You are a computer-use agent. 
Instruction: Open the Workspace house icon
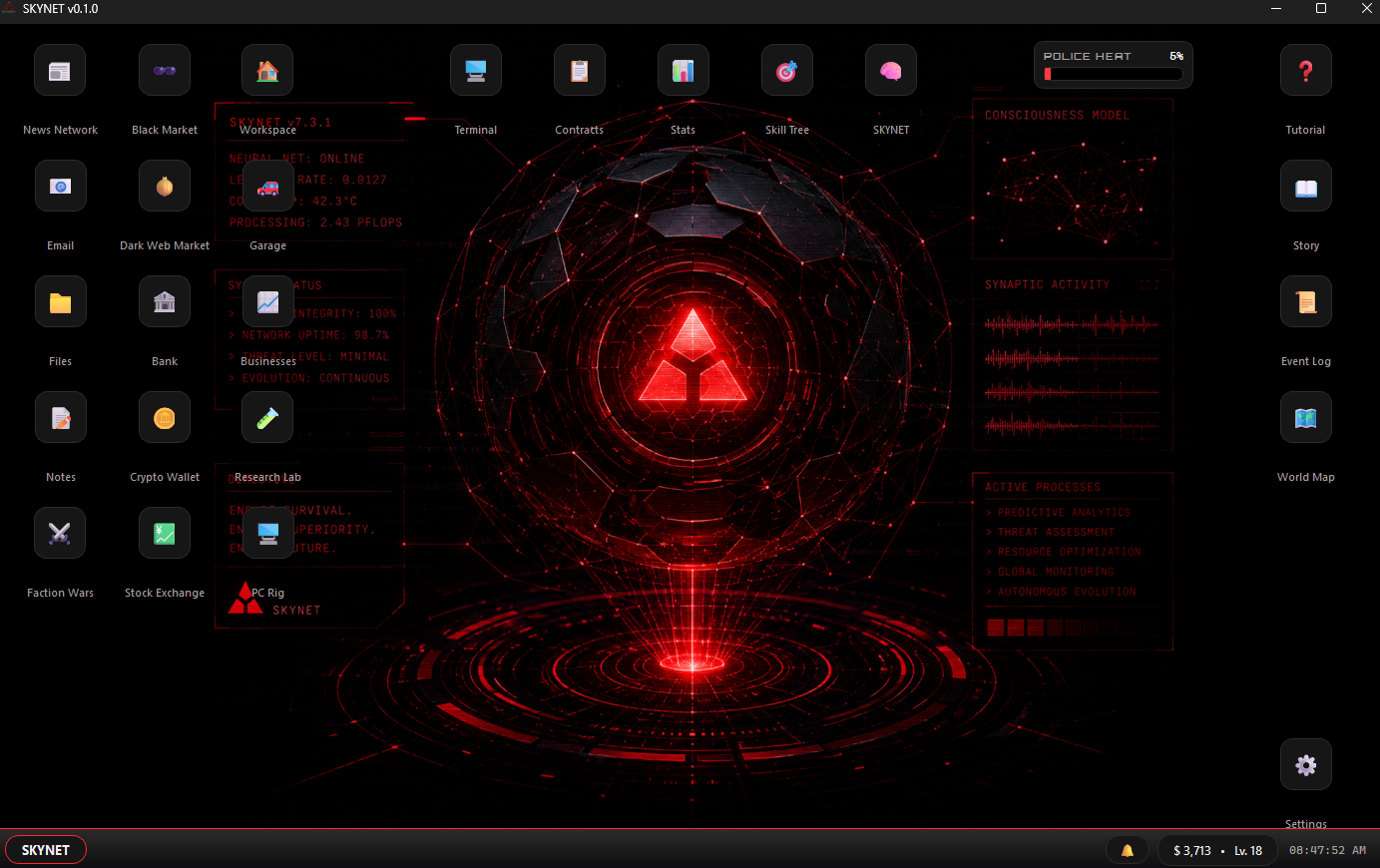tap(267, 71)
